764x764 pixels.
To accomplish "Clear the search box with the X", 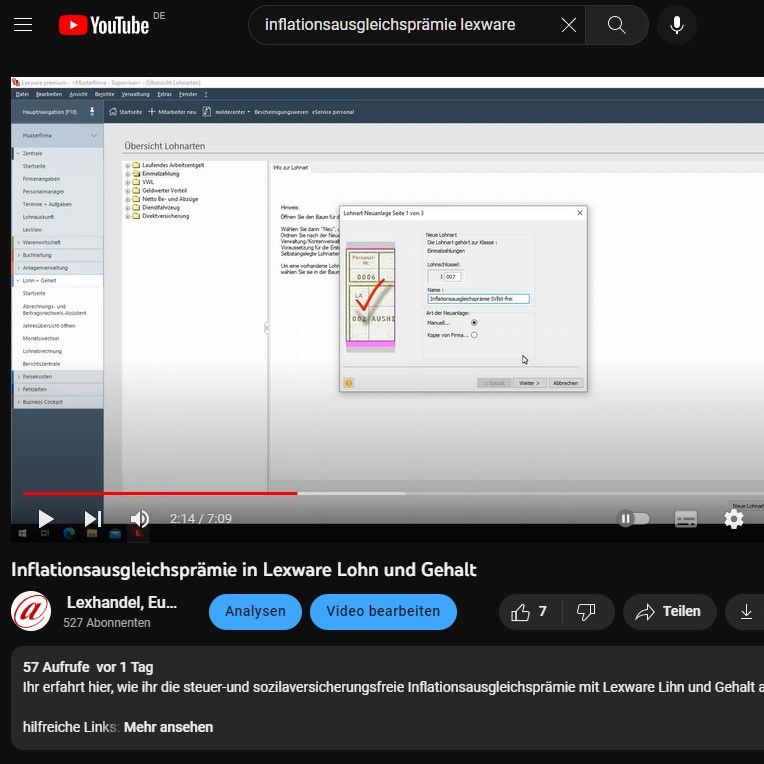I will (x=569, y=25).
